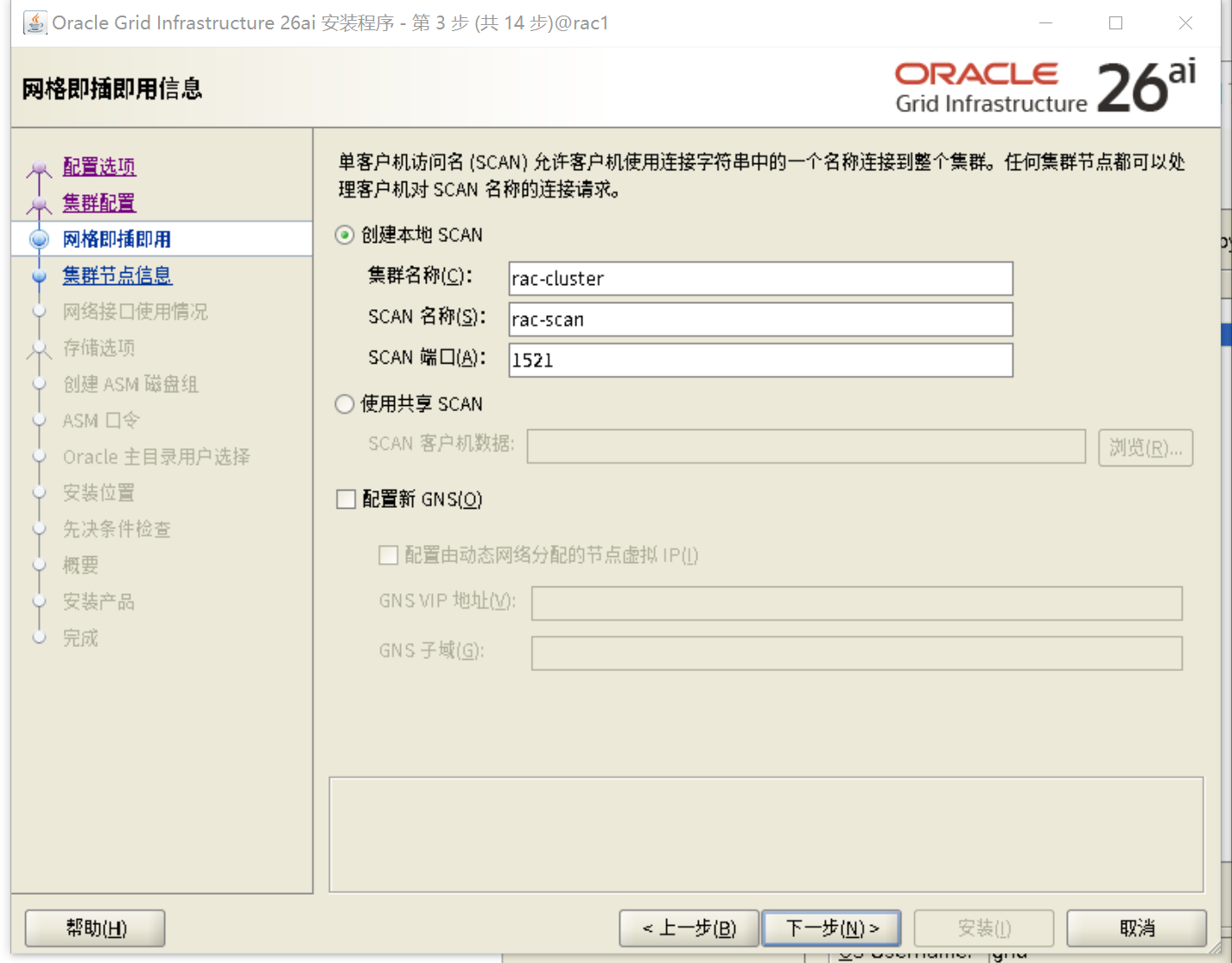Select the 使用共享 SCAN radio button
Image resolution: width=1232 pixels, height=963 pixels.
[345, 404]
